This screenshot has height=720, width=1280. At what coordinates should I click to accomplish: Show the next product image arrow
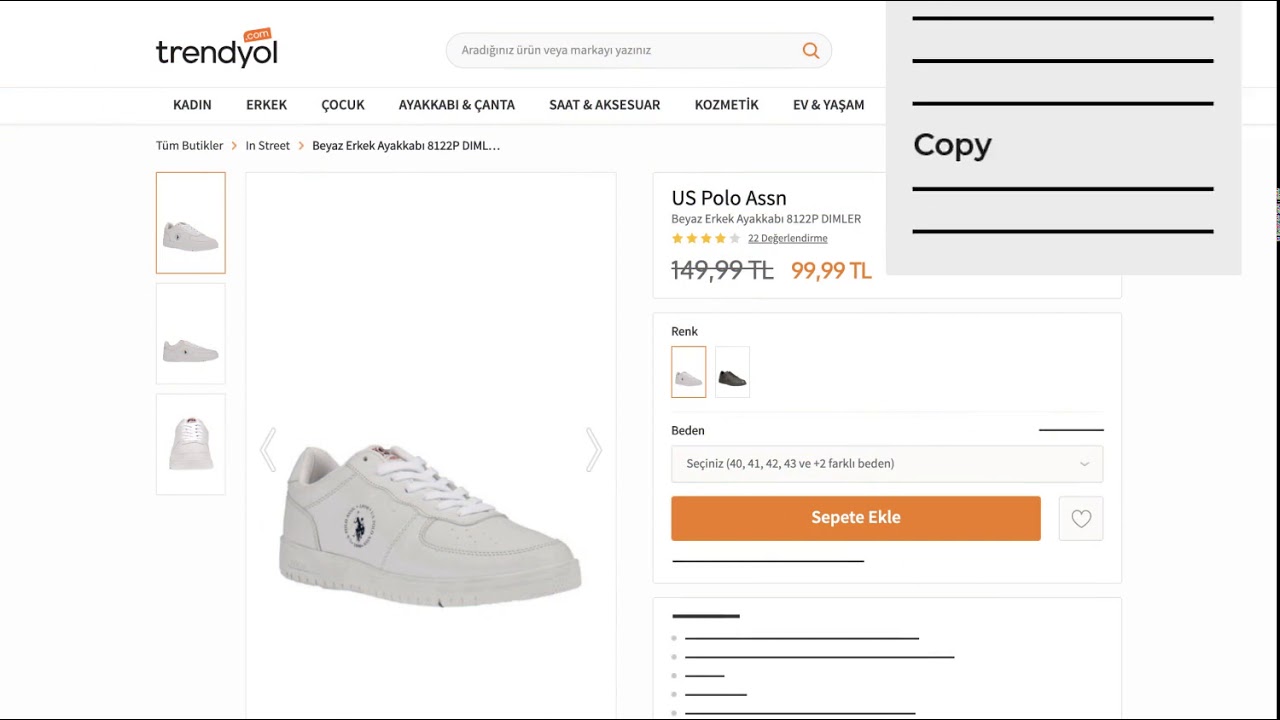point(594,449)
